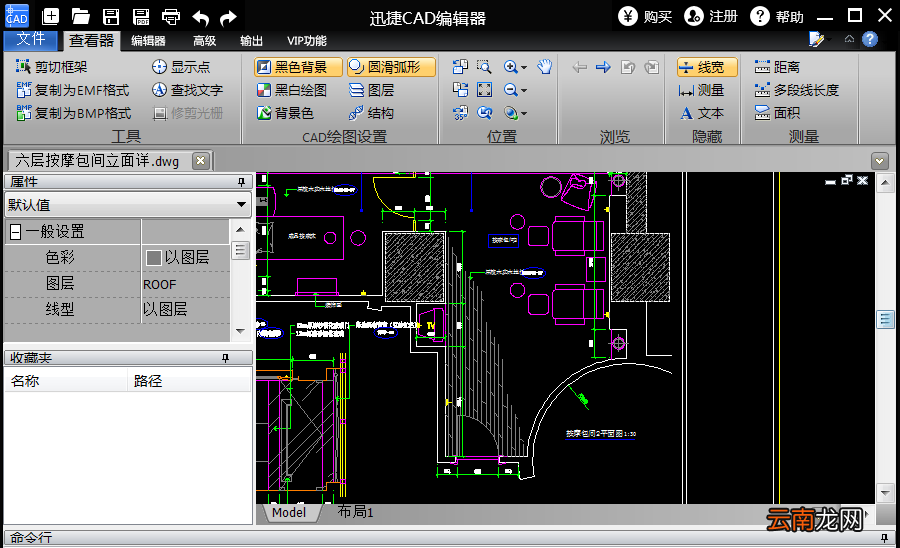
Task: Open zoom-out dropdown arrow
Action: click(x=523, y=91)
